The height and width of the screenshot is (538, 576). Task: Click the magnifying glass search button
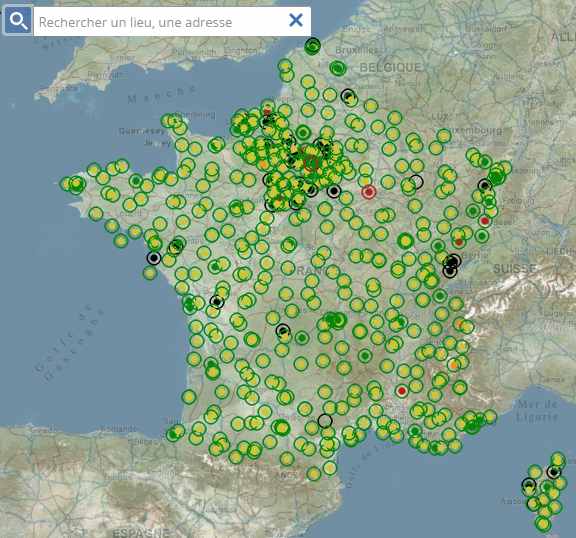(18, 21)
